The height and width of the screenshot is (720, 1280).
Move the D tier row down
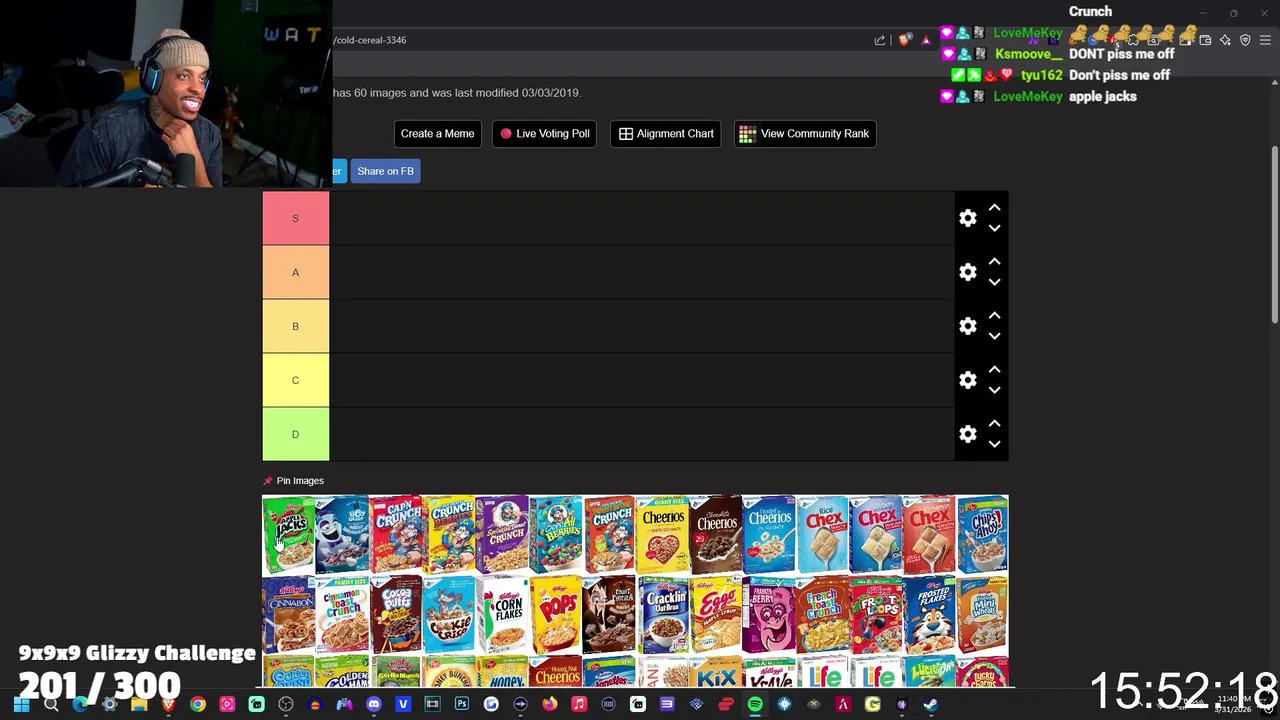point(994,444)
